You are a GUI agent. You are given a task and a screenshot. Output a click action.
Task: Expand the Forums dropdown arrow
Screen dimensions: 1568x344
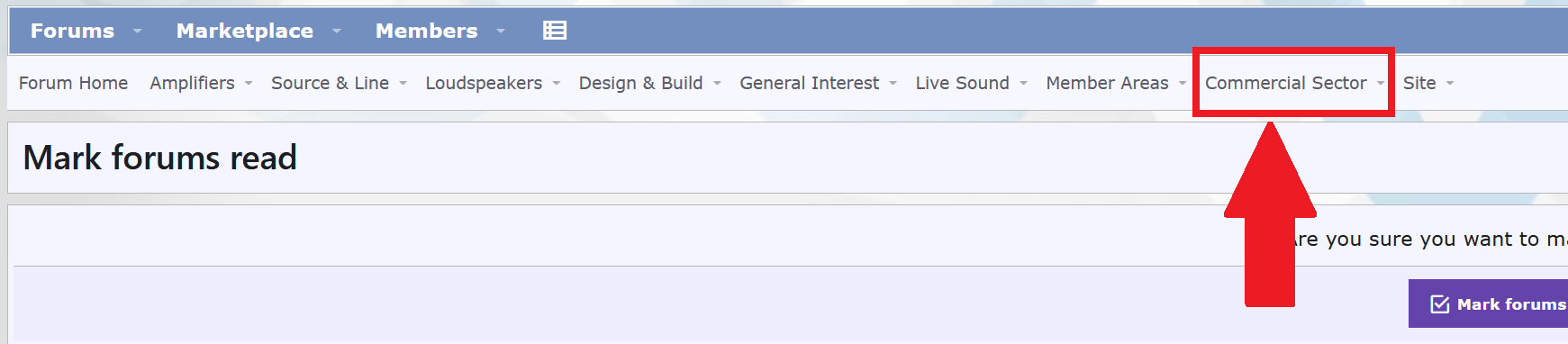point(138,32)
